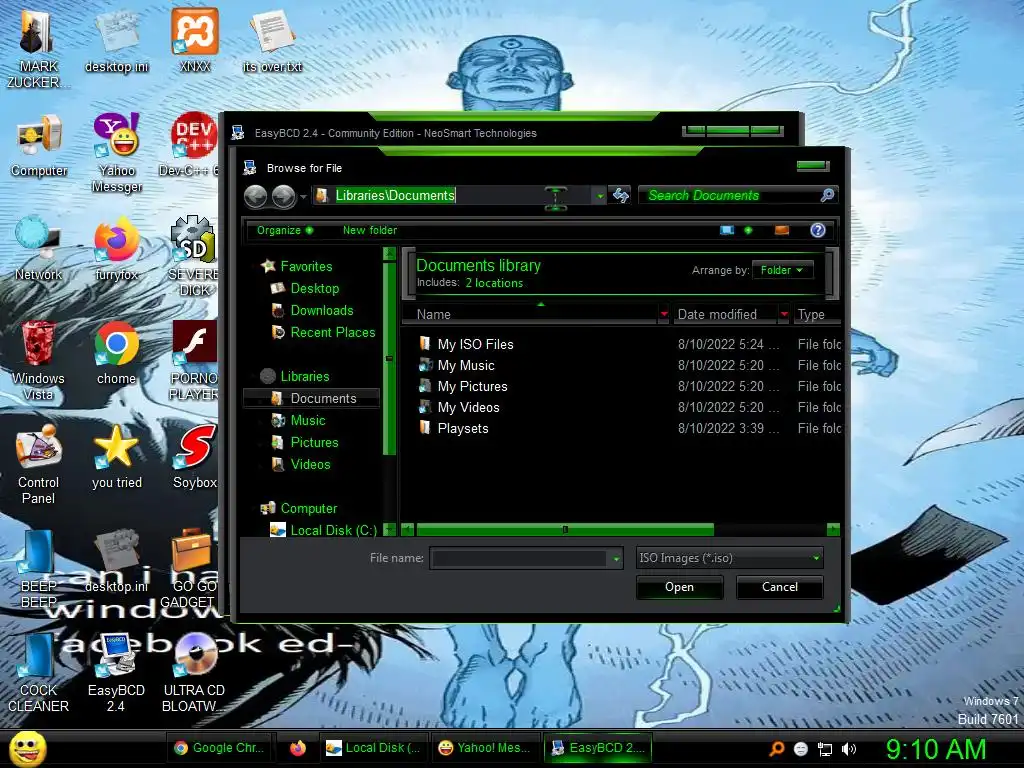1024x768 pixels.
Task: Select the XNXX XAMPP-style desktop icon
Action: coord(195,39)
